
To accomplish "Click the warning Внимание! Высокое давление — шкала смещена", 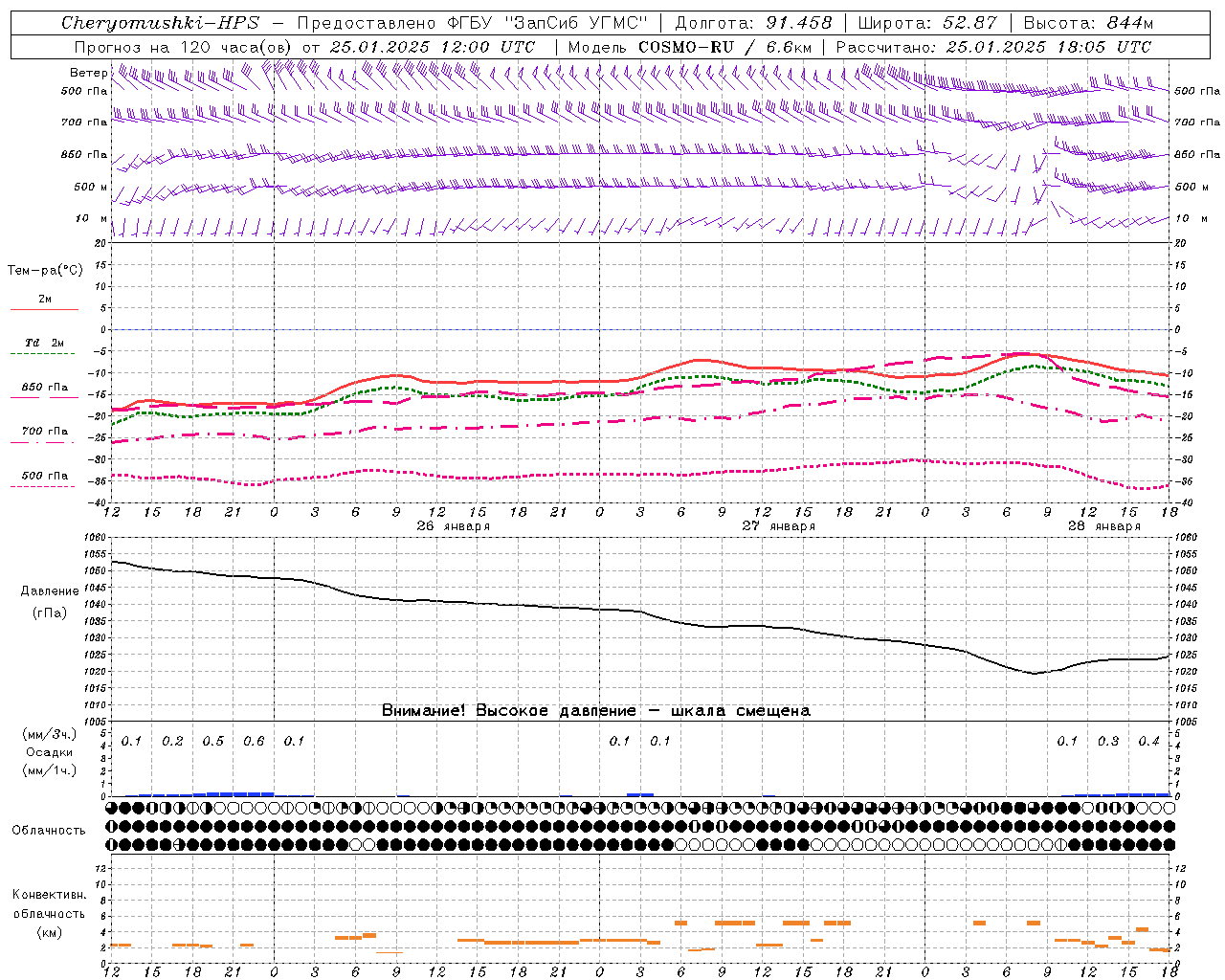I will point(596,711).
